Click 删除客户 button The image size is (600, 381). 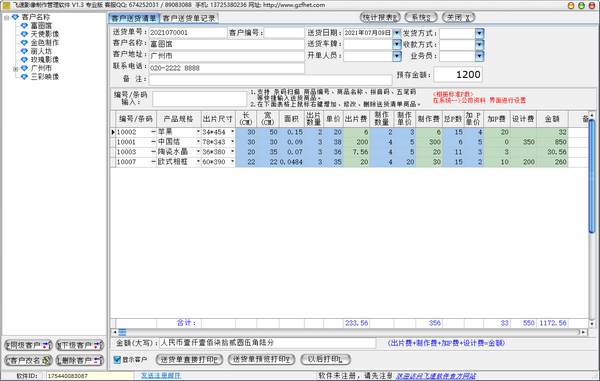(80, 360)
